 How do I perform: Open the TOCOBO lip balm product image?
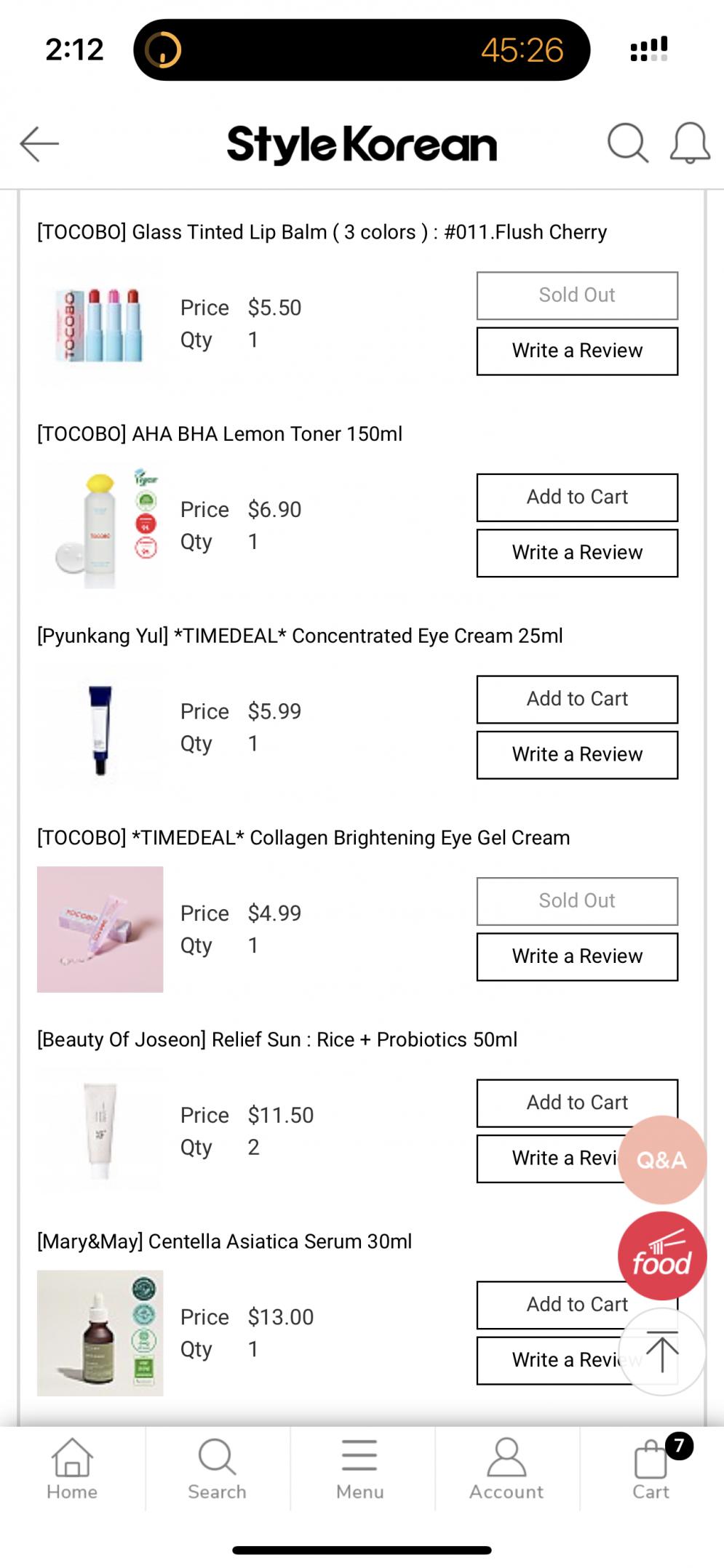point(100,324)
